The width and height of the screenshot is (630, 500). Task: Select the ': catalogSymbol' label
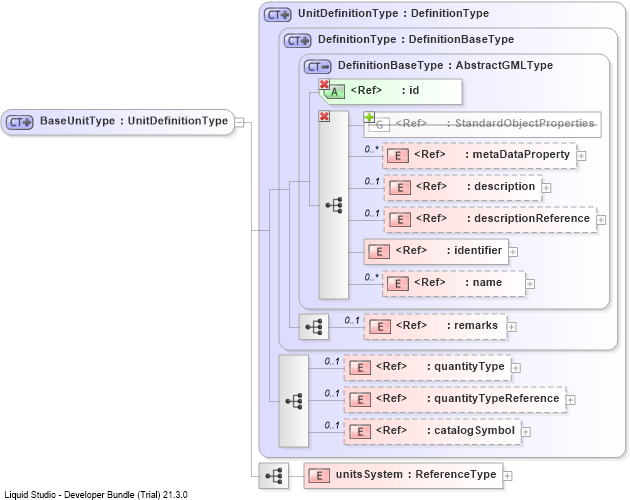[x=470, y=430]
